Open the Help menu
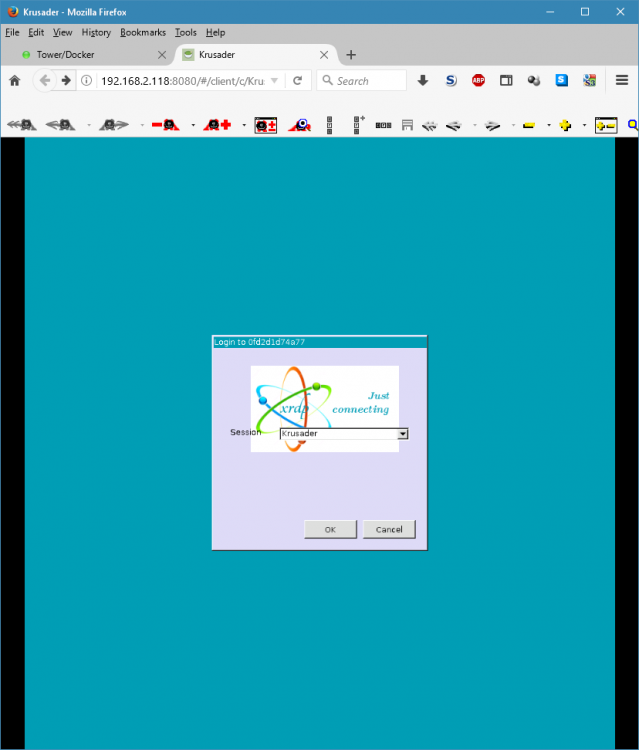 [215, 32]
